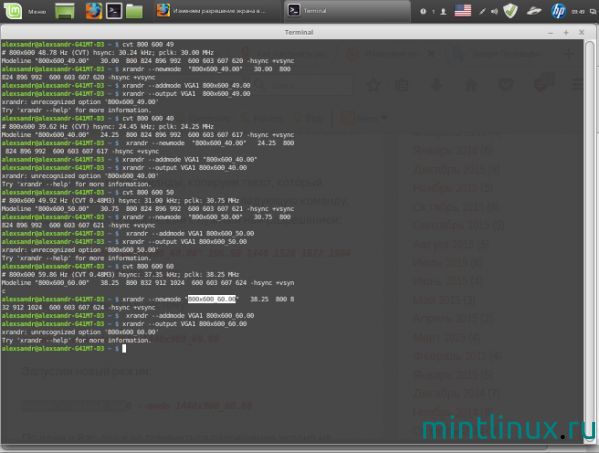
Task: Maximize the Terminal window
Action: [566, 32]
